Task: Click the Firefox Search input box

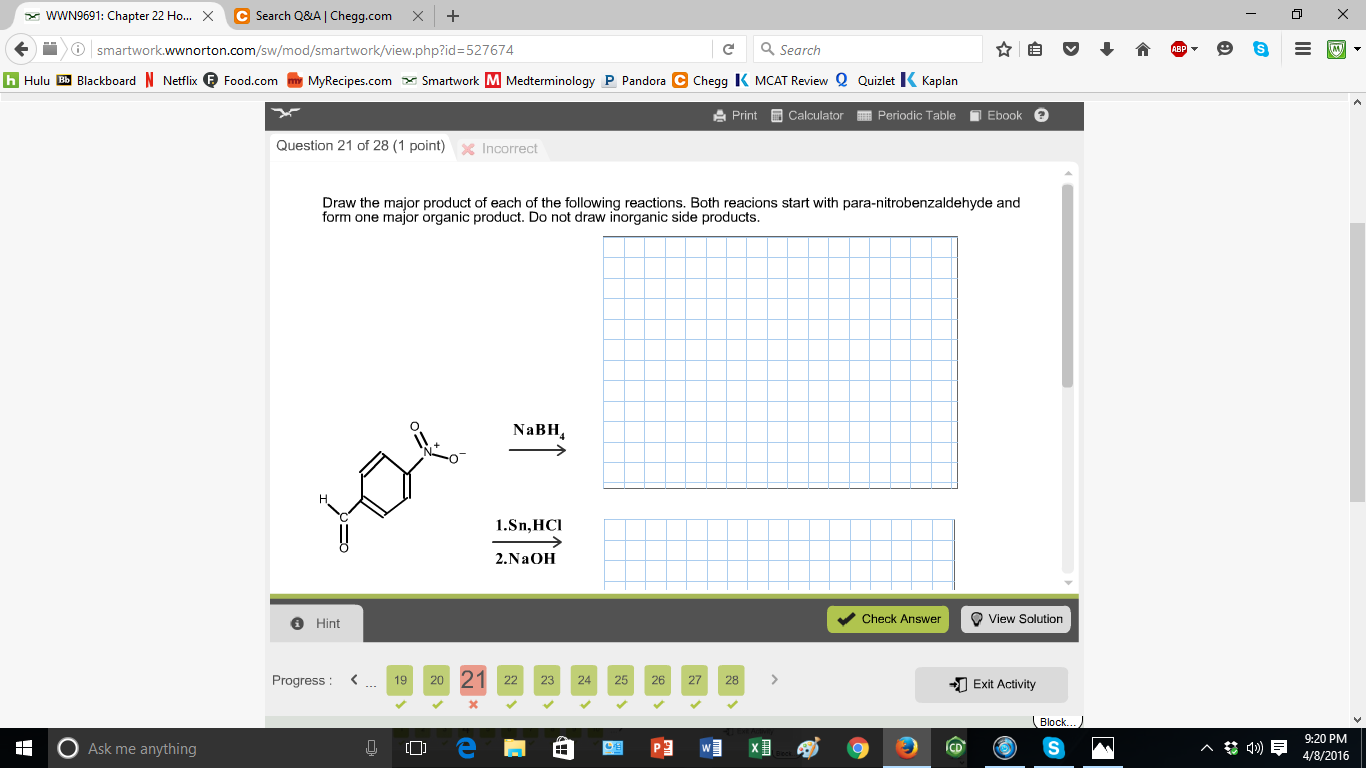Action: [x=867, y=49]
